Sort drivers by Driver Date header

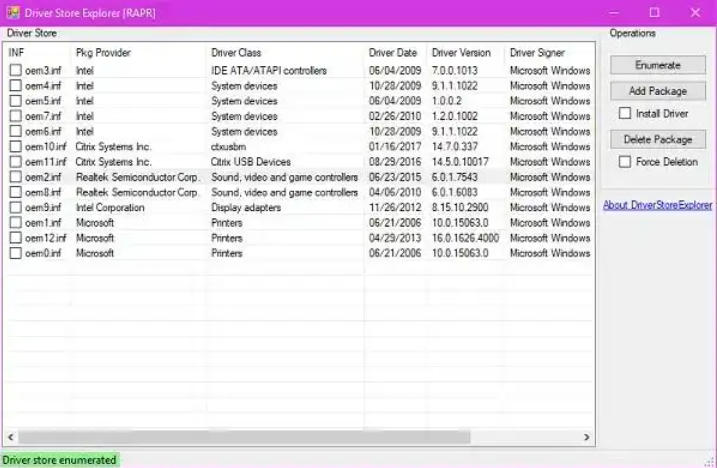[394, 52]
